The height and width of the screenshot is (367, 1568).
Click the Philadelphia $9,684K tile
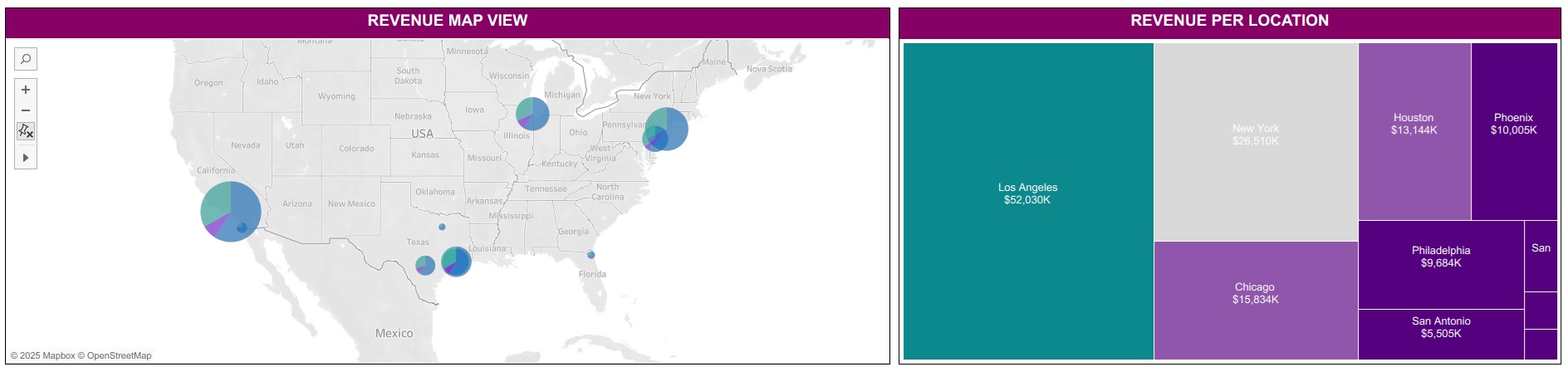click(1441, 265)
